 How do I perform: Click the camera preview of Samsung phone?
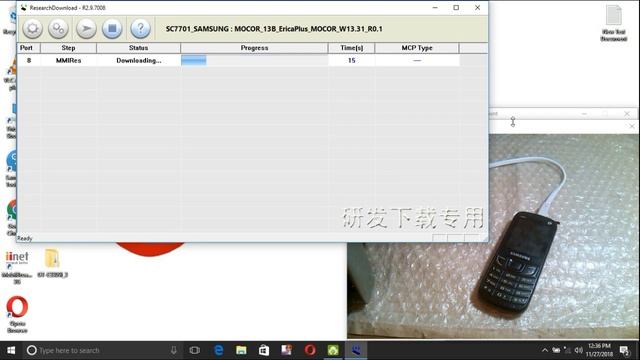(x=493, y=237)
